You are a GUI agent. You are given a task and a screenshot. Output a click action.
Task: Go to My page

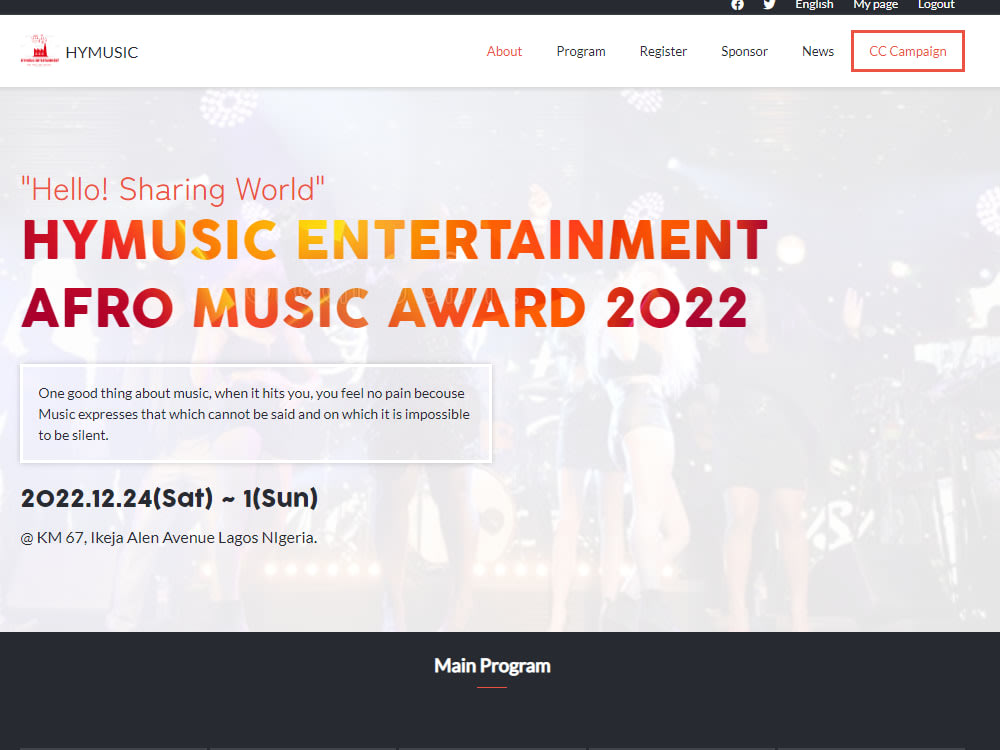[875, 4]
